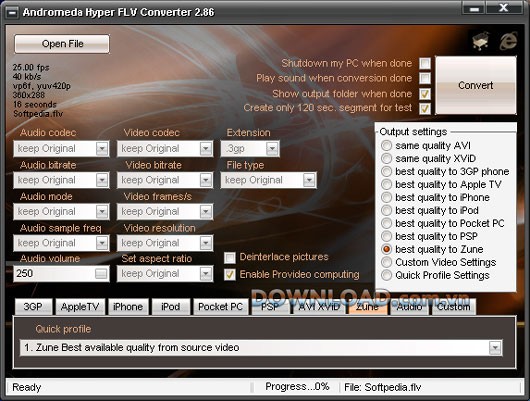Image resolution: width=530 pixels, height=401 pixels.
Task: Switch to the AppleTV tab
Action: click(x=80, y=307)
